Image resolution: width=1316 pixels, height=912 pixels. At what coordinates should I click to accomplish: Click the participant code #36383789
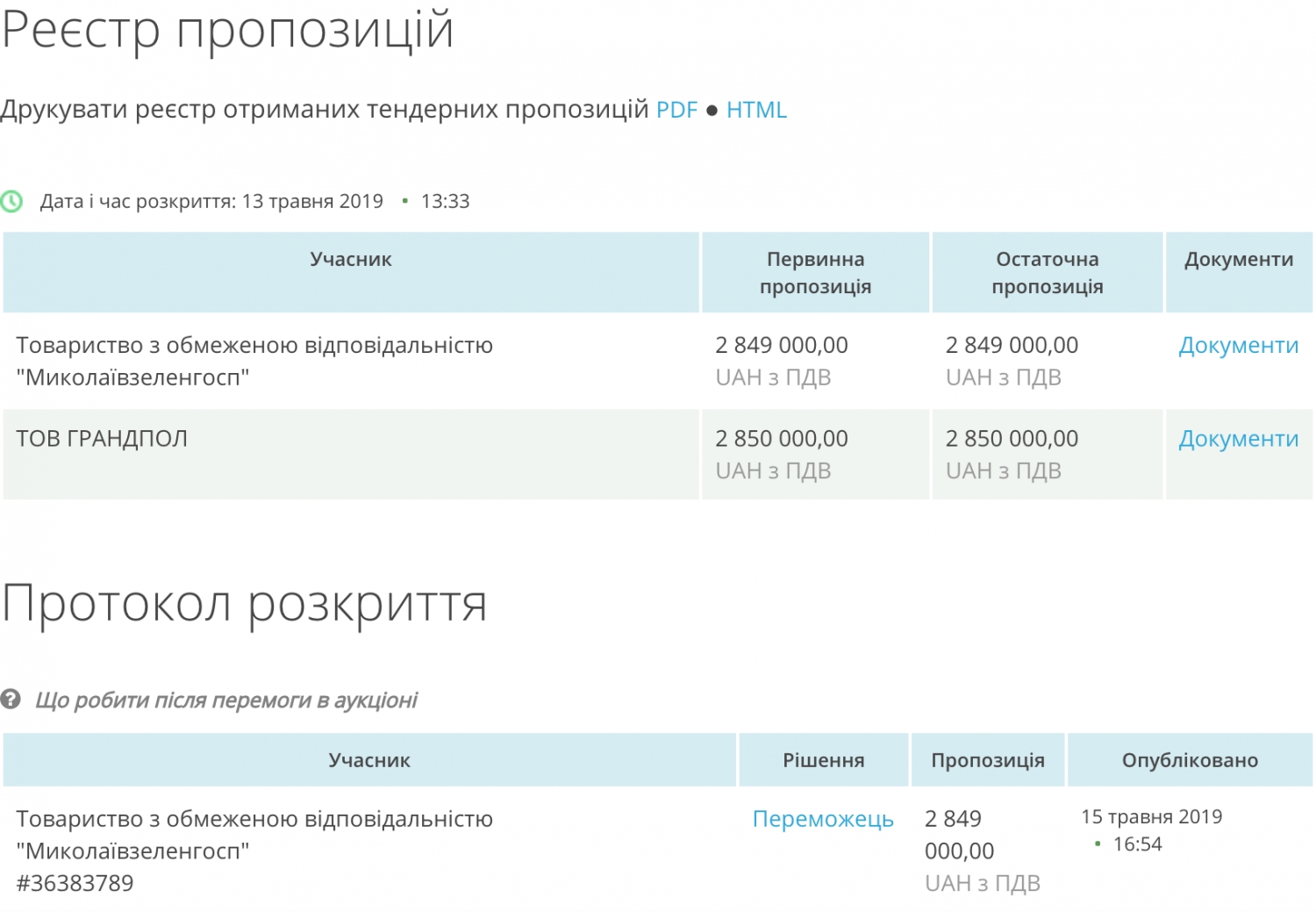pyautogui.click(x=75, y=883)
